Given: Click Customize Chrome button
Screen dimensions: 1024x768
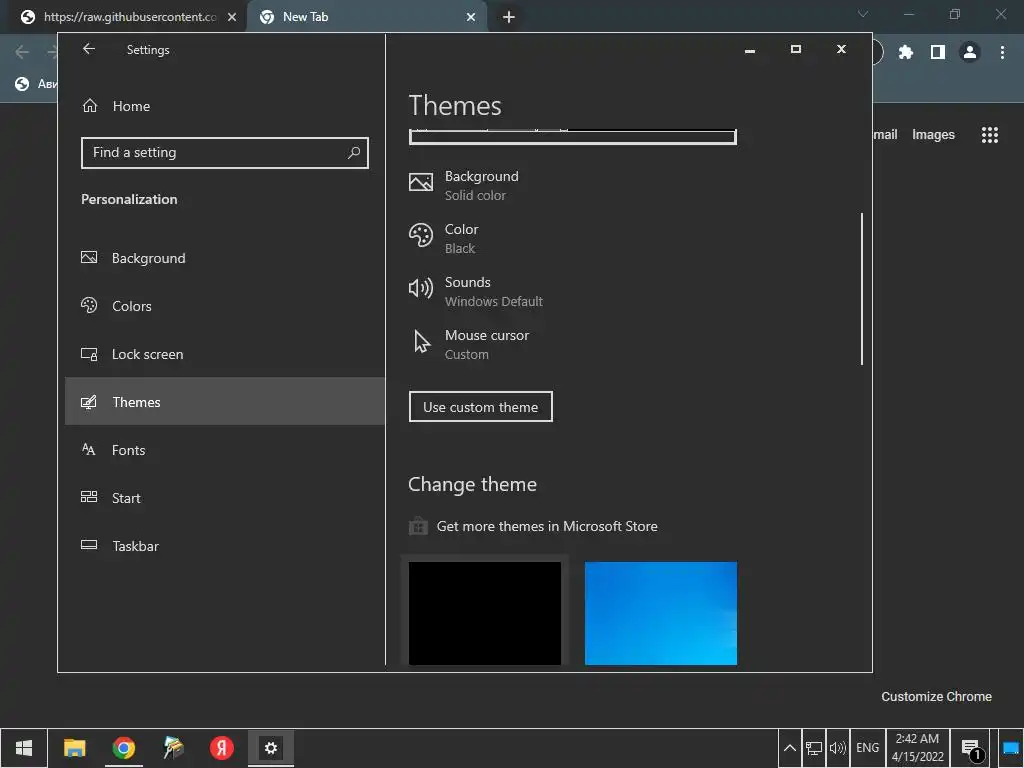Looking at the screenshot, I should (936, 696).
